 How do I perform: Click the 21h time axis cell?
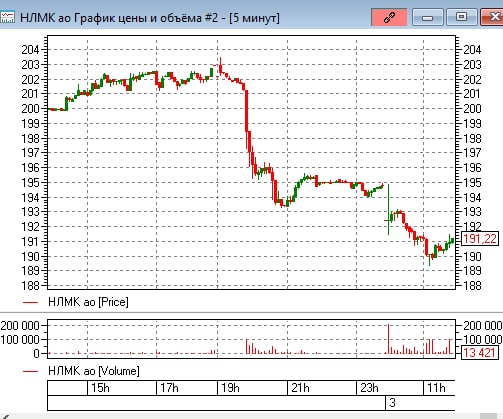tap(322, 388)
